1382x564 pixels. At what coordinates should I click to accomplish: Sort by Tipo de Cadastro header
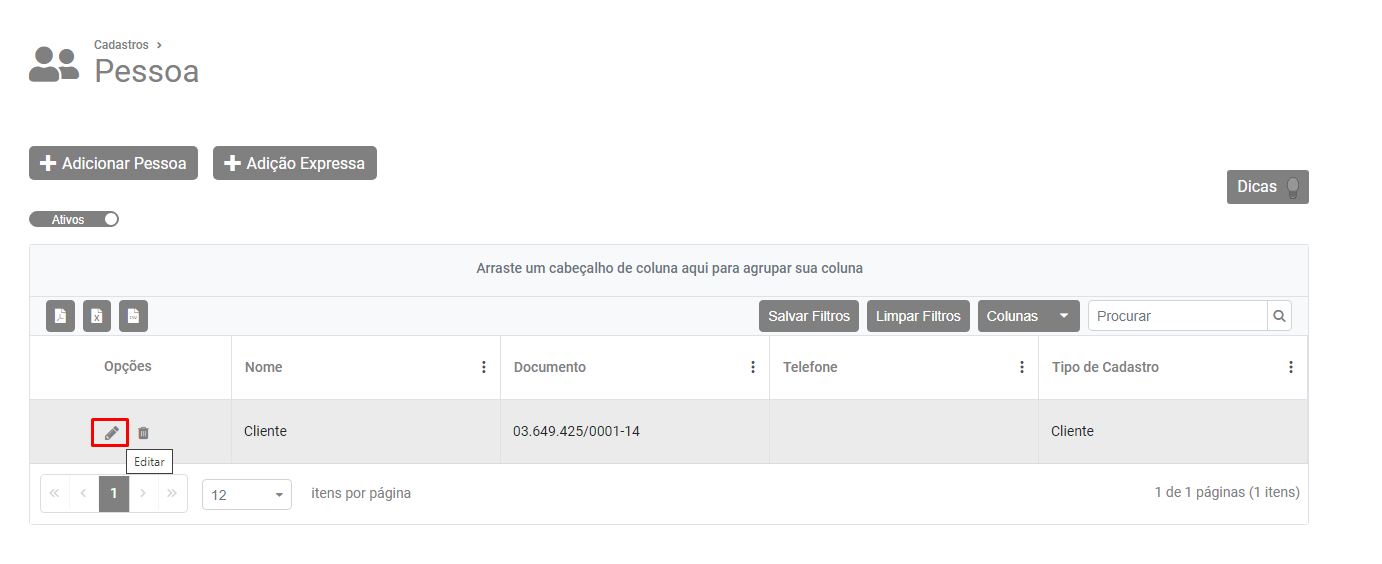coord(1105,367)
